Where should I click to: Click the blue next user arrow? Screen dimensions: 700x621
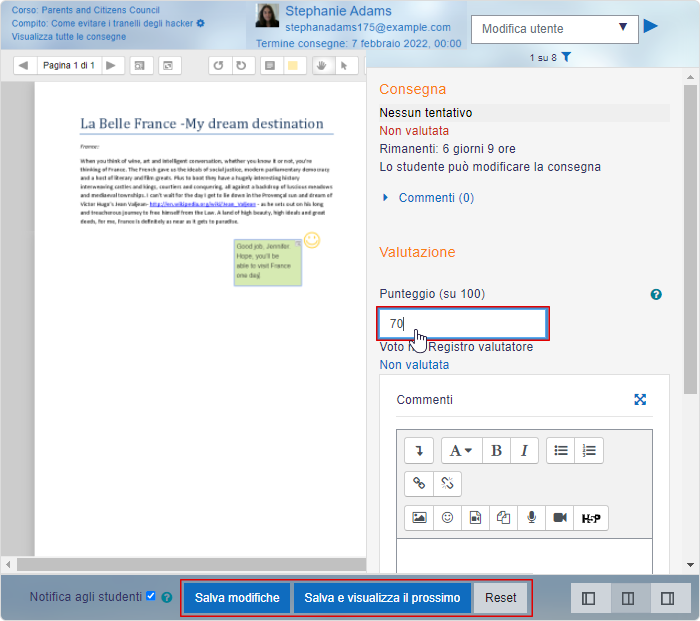point(651,26)
